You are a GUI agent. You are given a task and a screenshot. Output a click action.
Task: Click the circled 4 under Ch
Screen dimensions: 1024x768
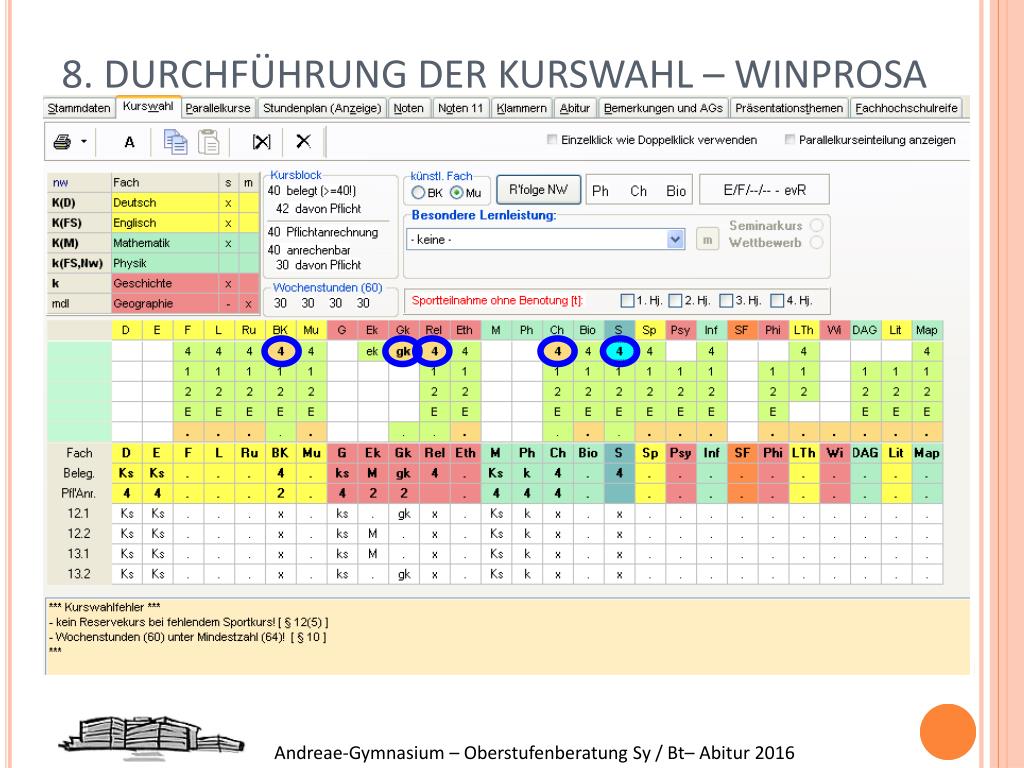pyautogui.click(x=557, y=351)
